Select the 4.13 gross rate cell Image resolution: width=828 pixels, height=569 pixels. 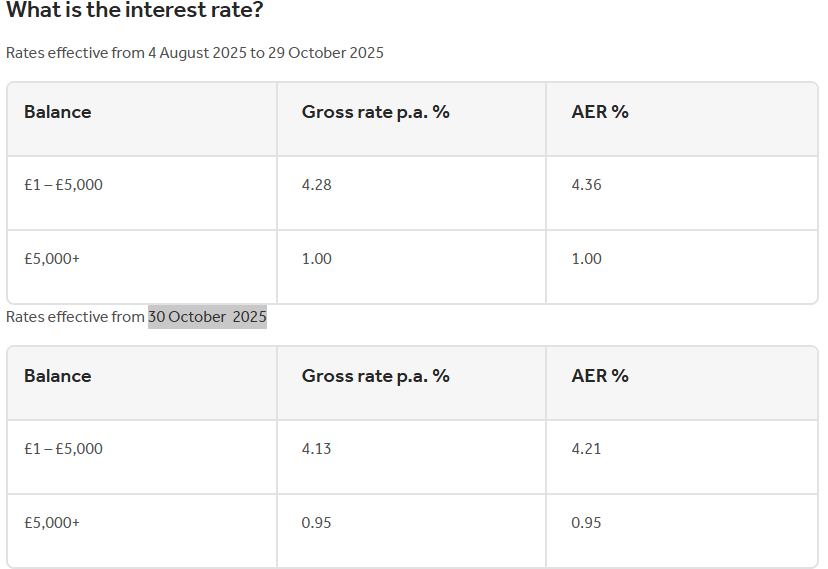411,457
